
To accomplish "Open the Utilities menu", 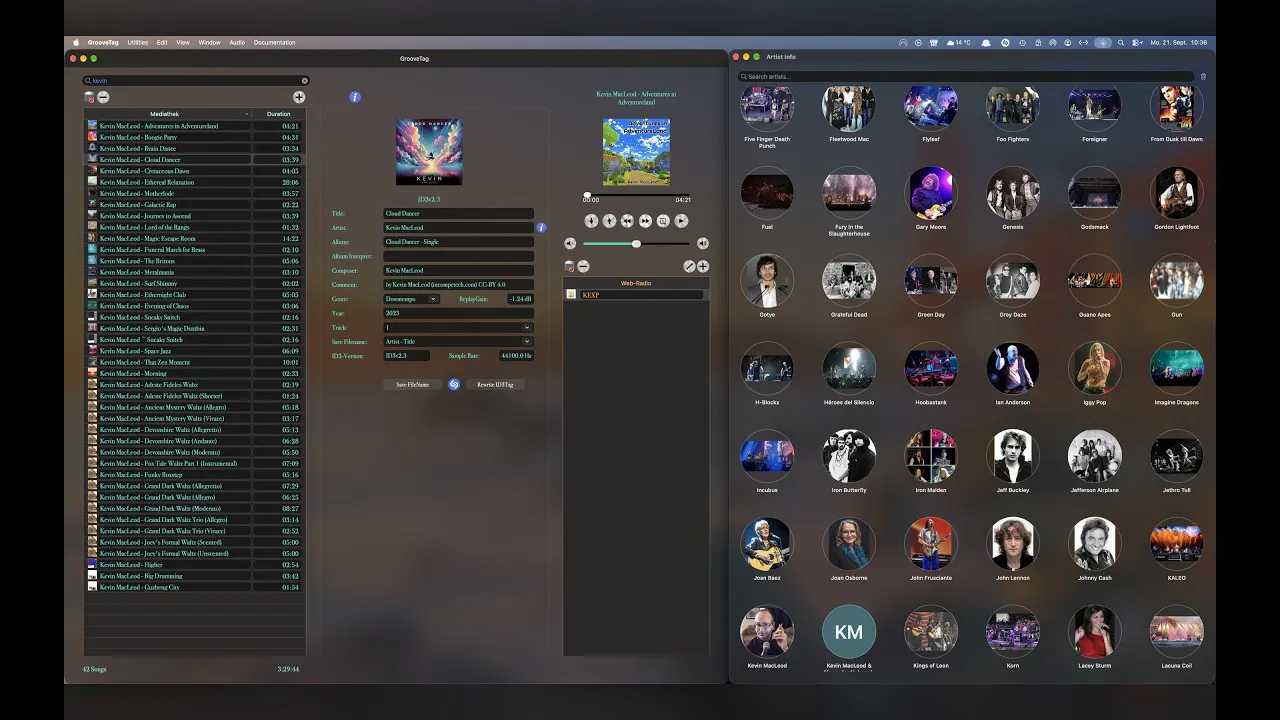I will (138, 43).
